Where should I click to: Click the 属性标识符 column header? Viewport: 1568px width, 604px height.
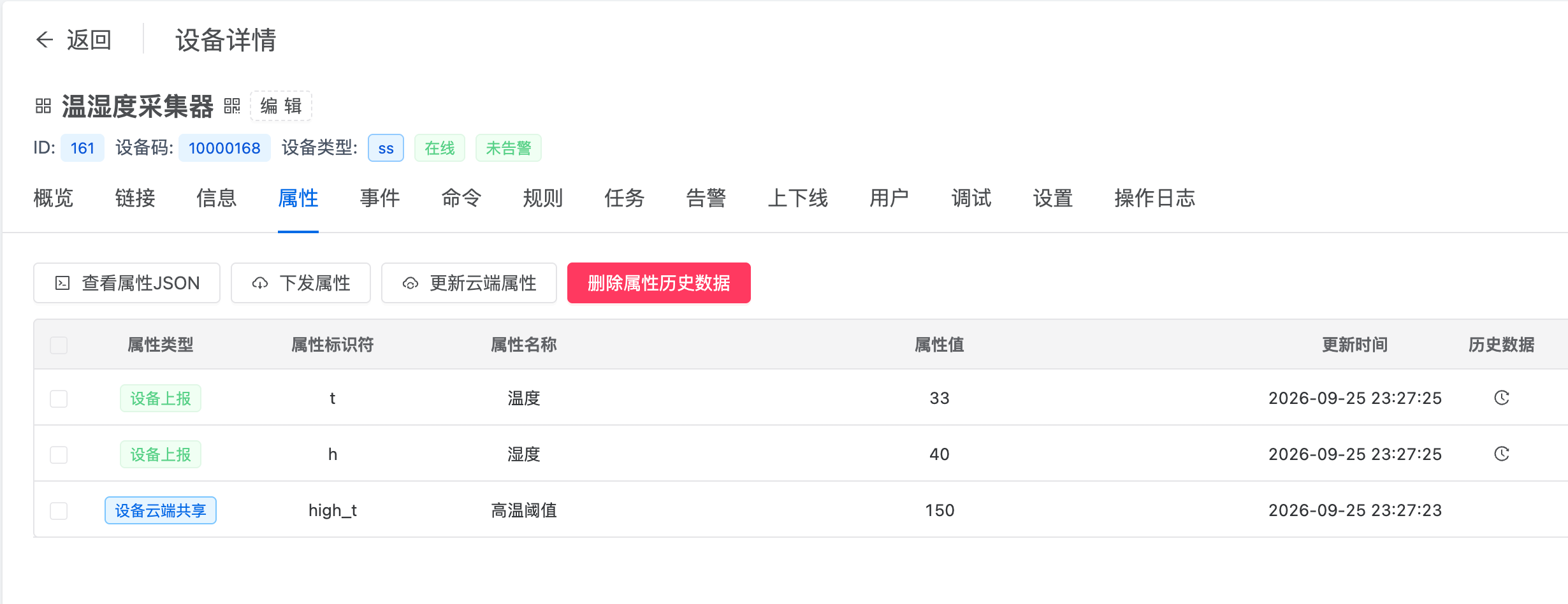tap(333, 345)
